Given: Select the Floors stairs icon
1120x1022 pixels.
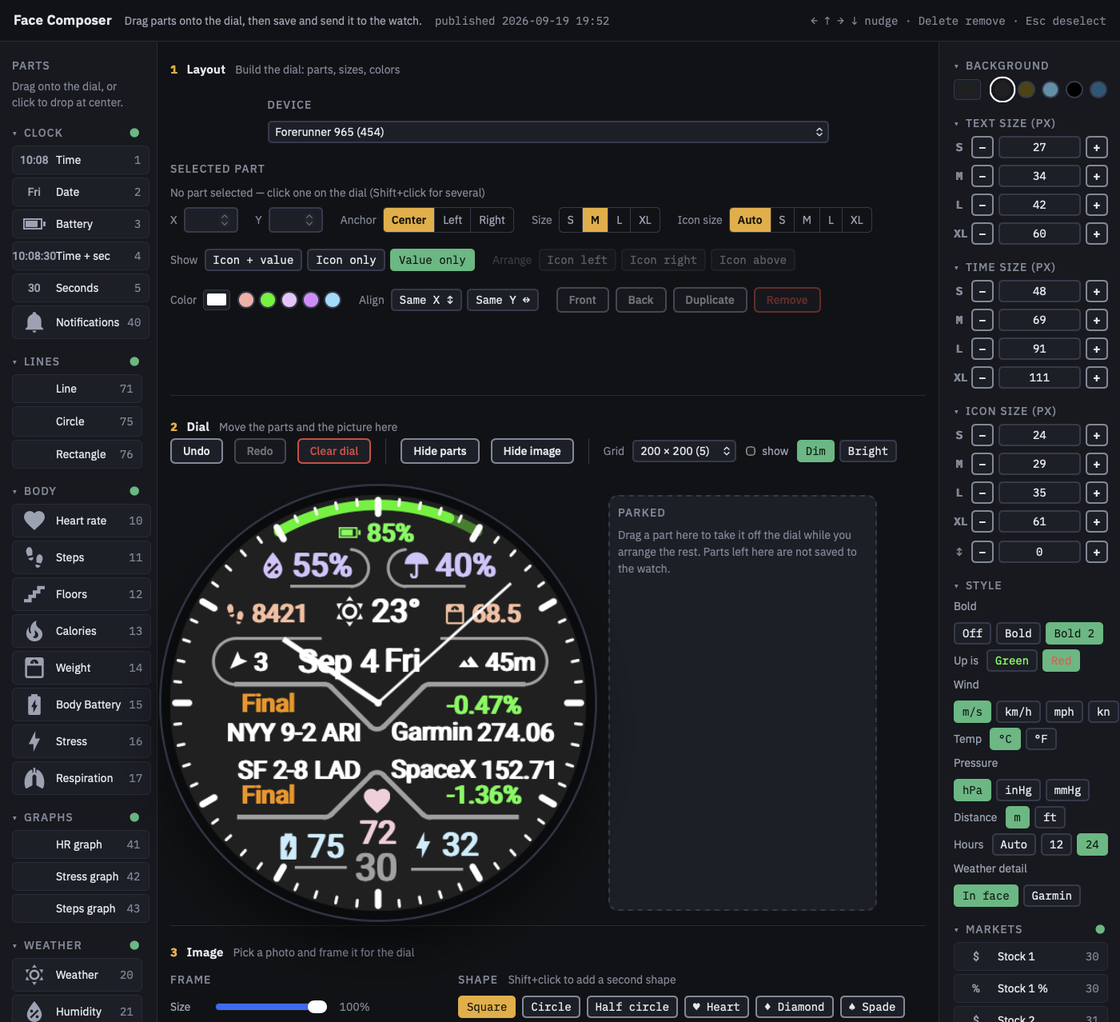Looking at the screenshot, I should (34, 594).
